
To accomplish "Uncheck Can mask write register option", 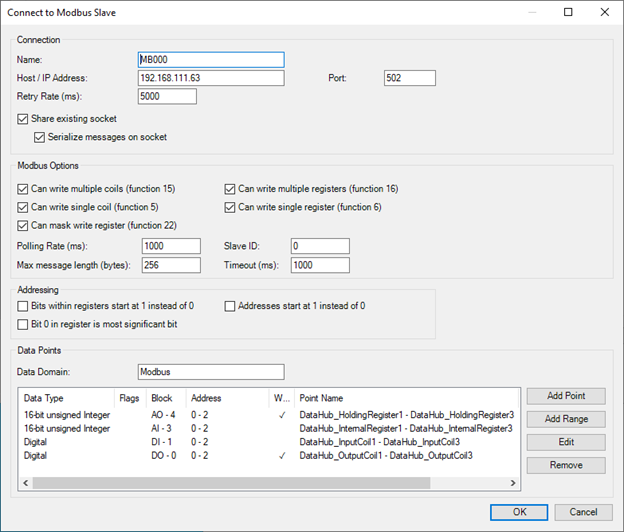I will tap(23, 226).
